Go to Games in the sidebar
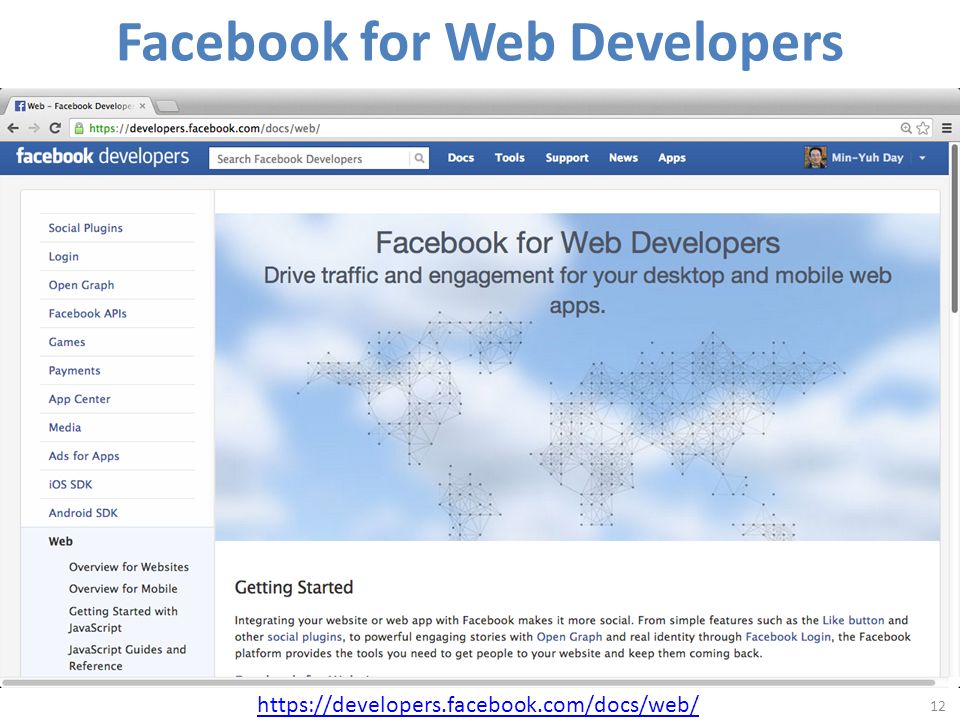The image size is (960, 720). (x=67, y=342)
